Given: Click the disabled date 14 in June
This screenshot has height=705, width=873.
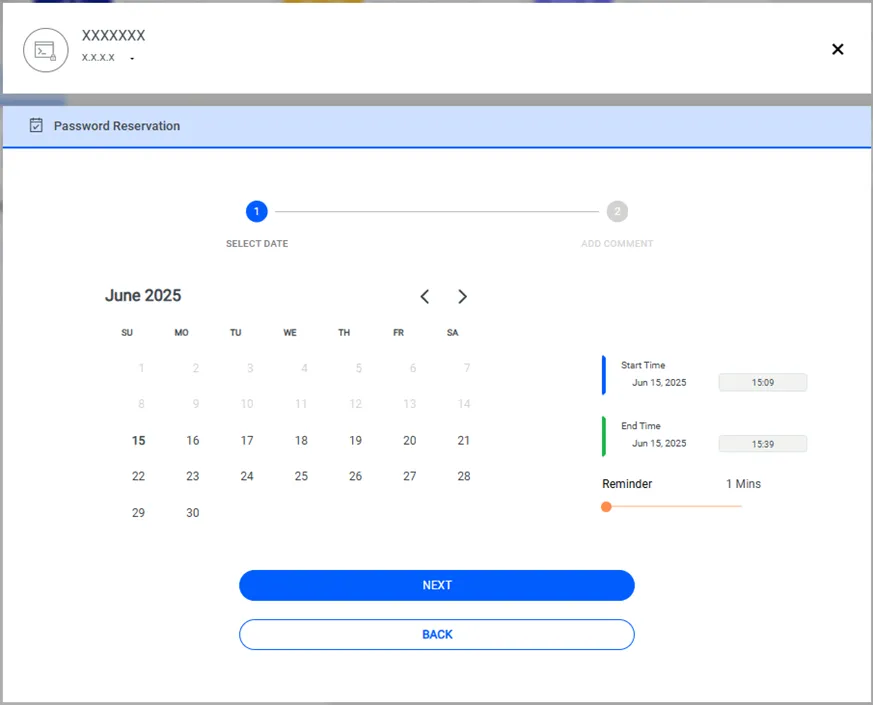Looking at the screenshot, I should tap(464, 404).
